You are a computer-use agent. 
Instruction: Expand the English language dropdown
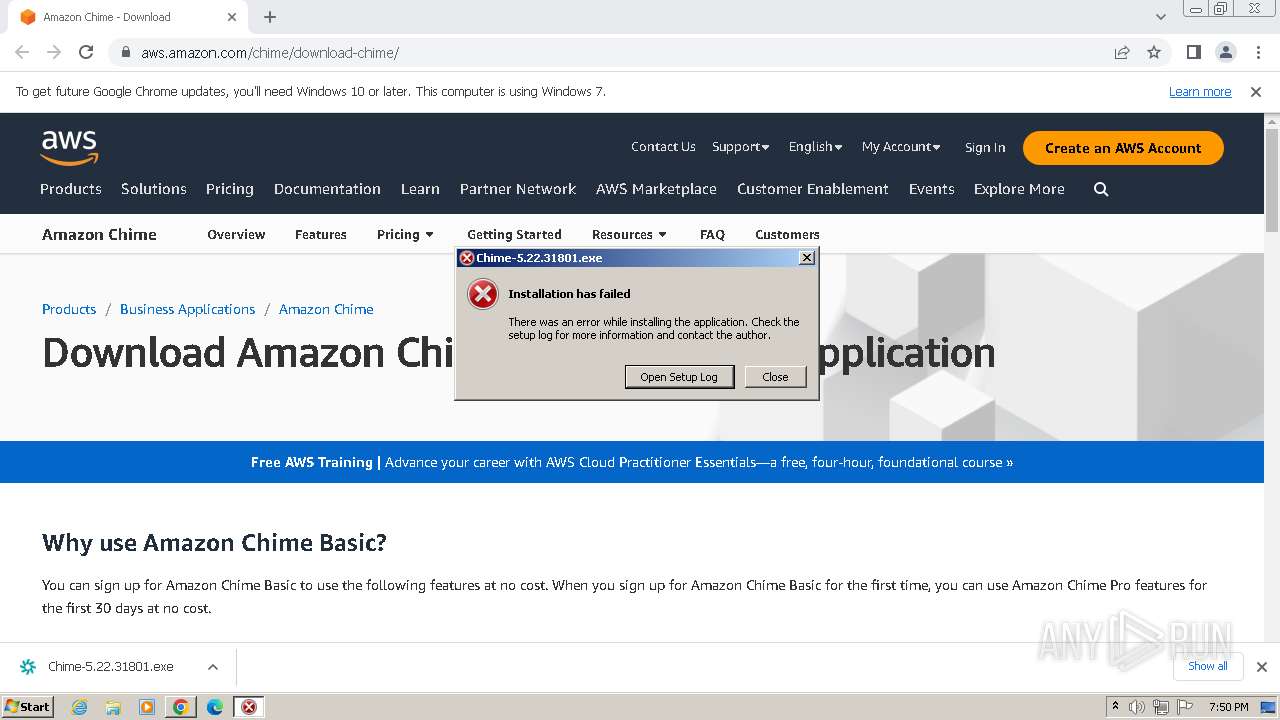815,147
